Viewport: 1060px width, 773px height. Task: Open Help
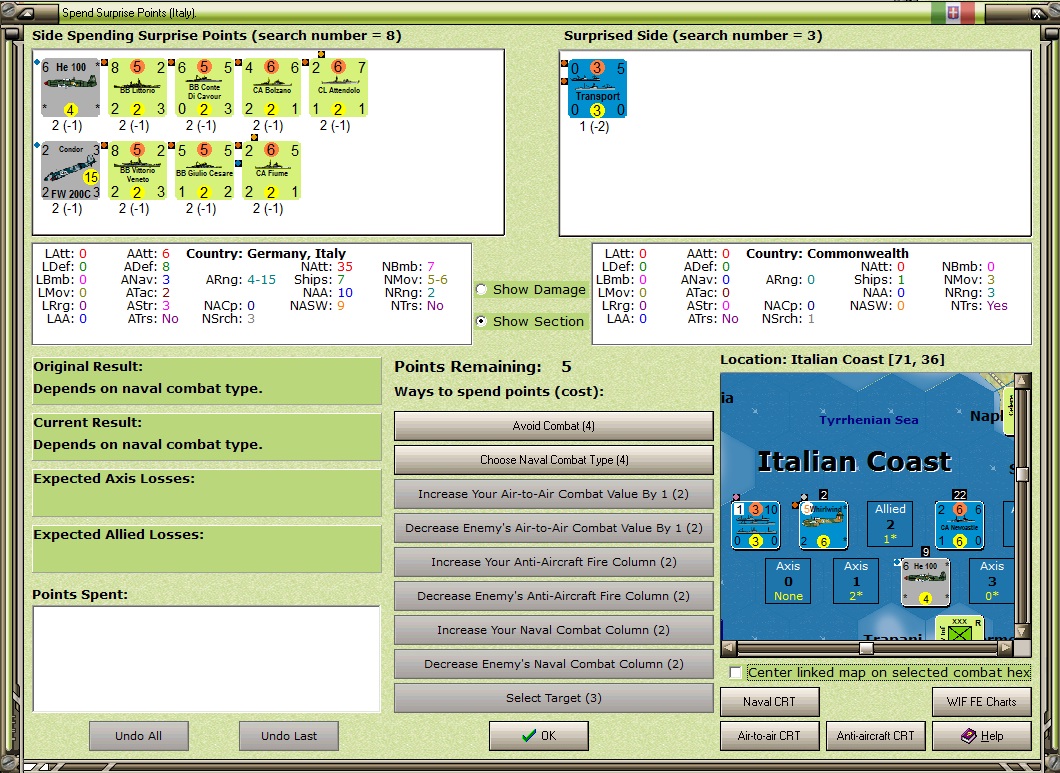[x=982, y=736]
